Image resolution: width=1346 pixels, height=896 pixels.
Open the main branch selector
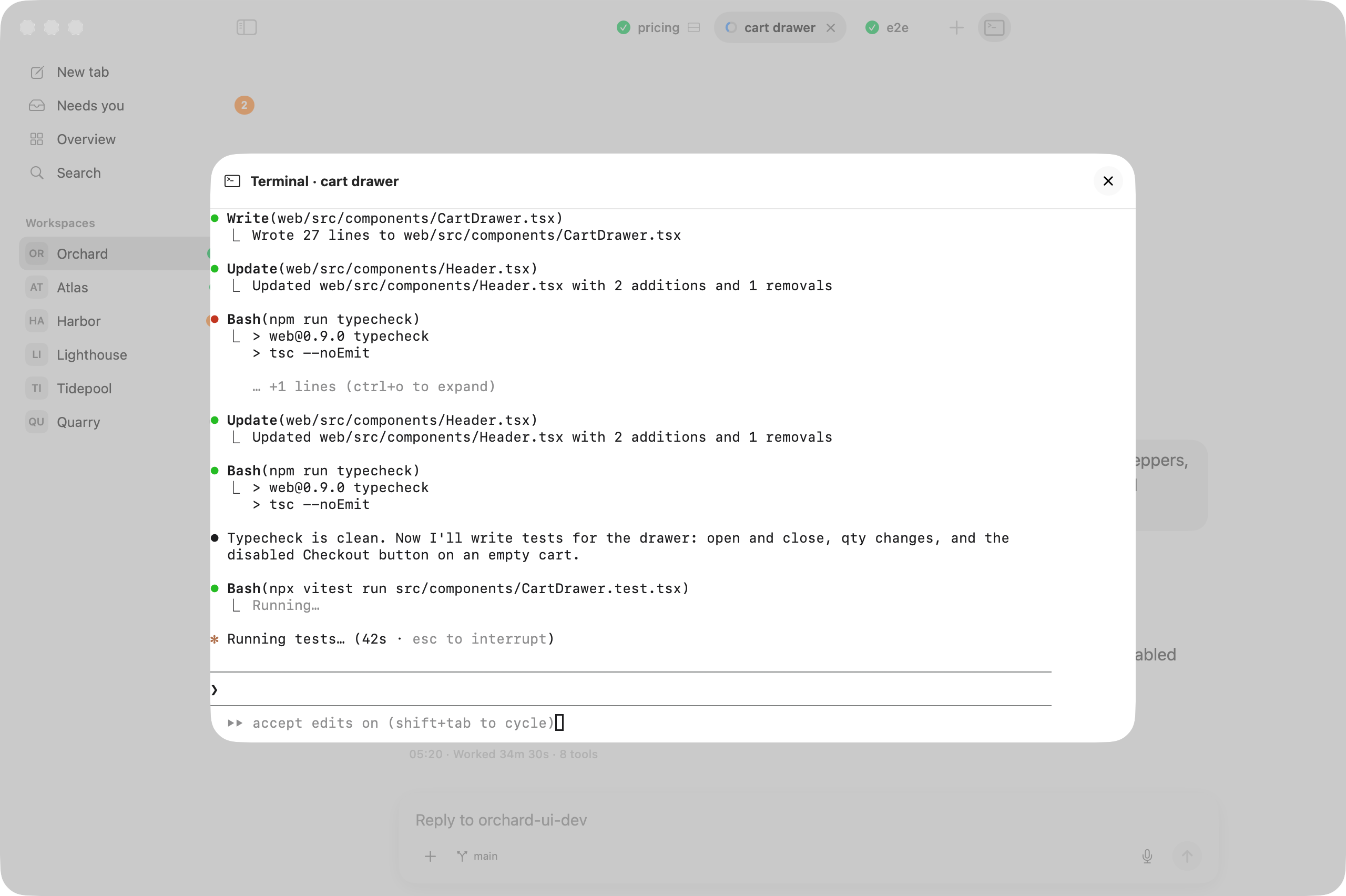tap(477, 856)
